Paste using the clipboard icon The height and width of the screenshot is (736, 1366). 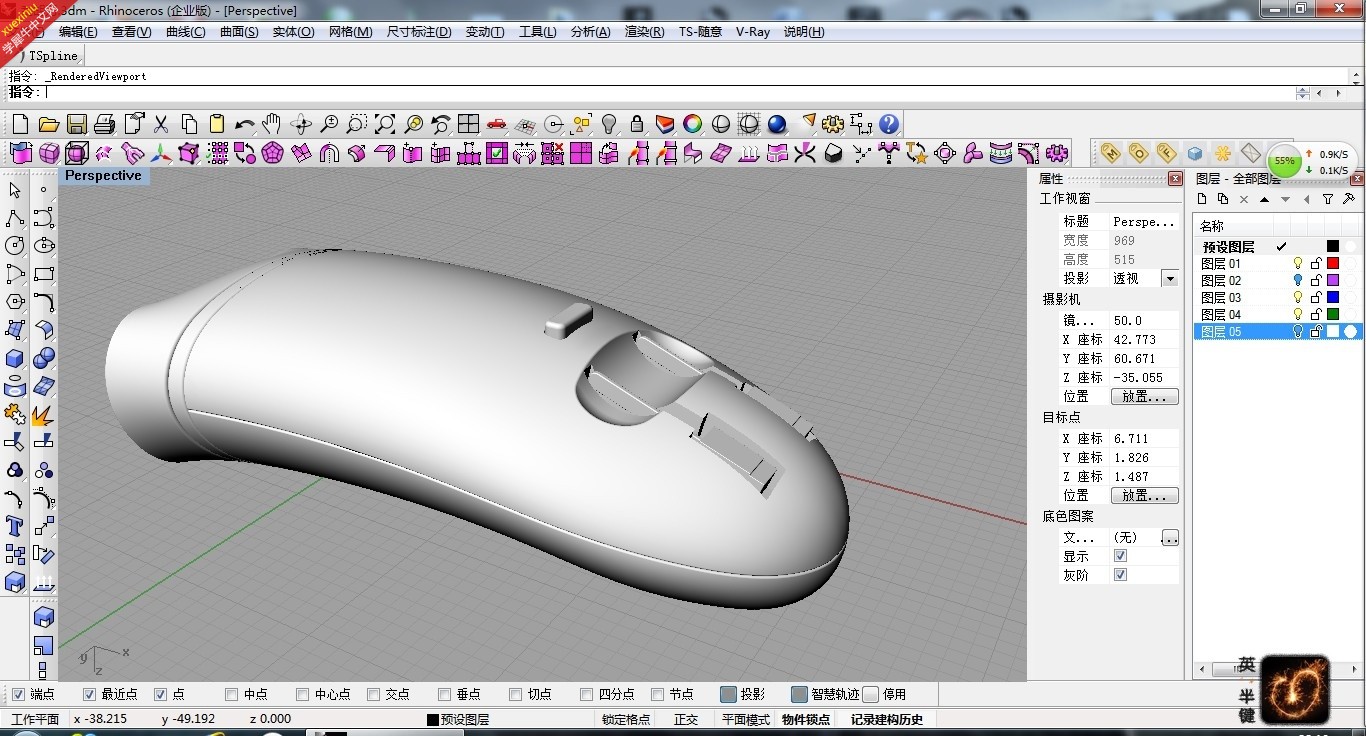[216, 124]
